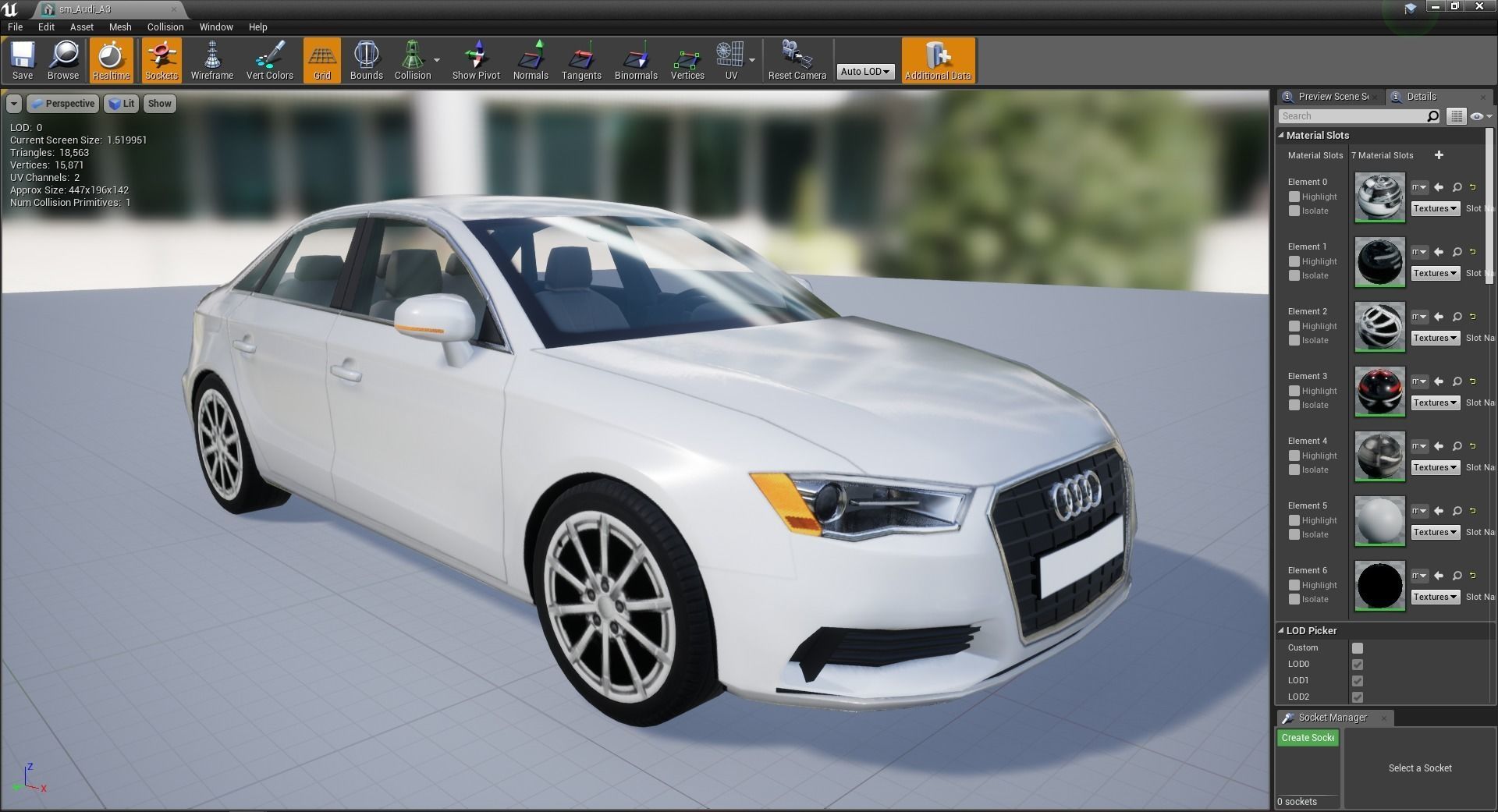This screenshot has width=1498, height=812.
Task: Click Element 3 red material thumbnail
Action: pos(1379,392)
